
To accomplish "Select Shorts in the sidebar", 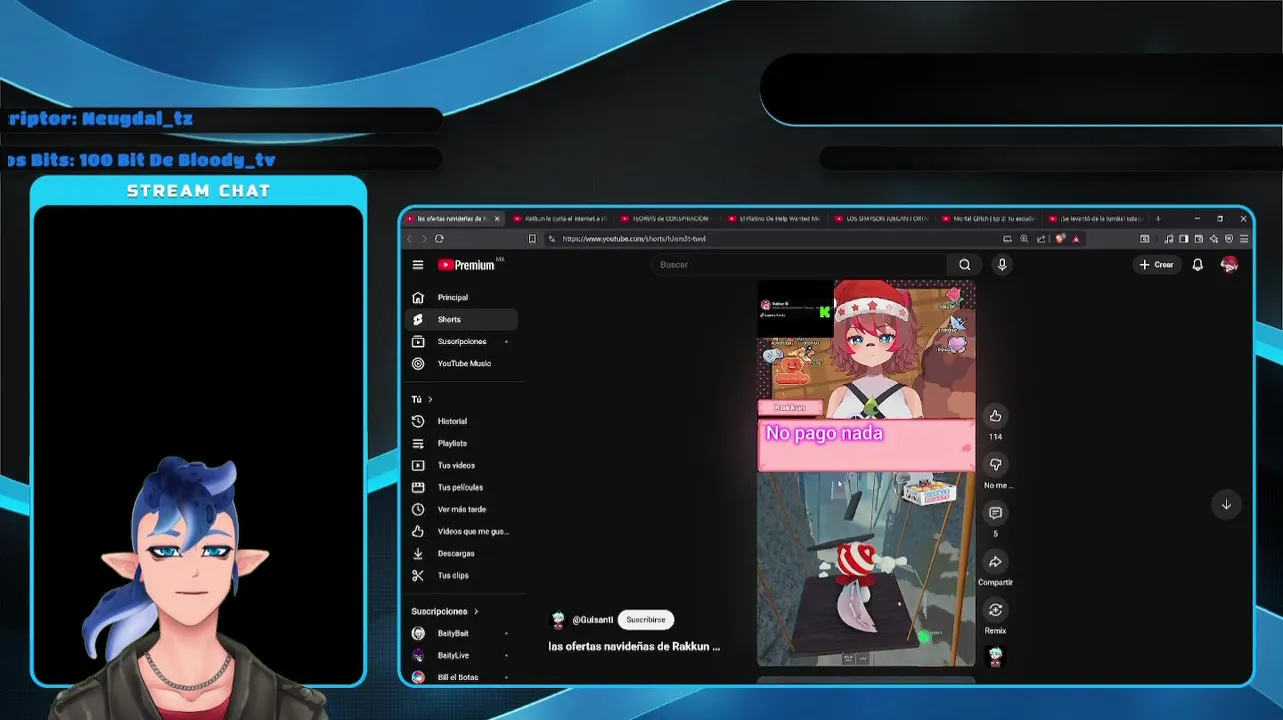I will coord(461,319).
